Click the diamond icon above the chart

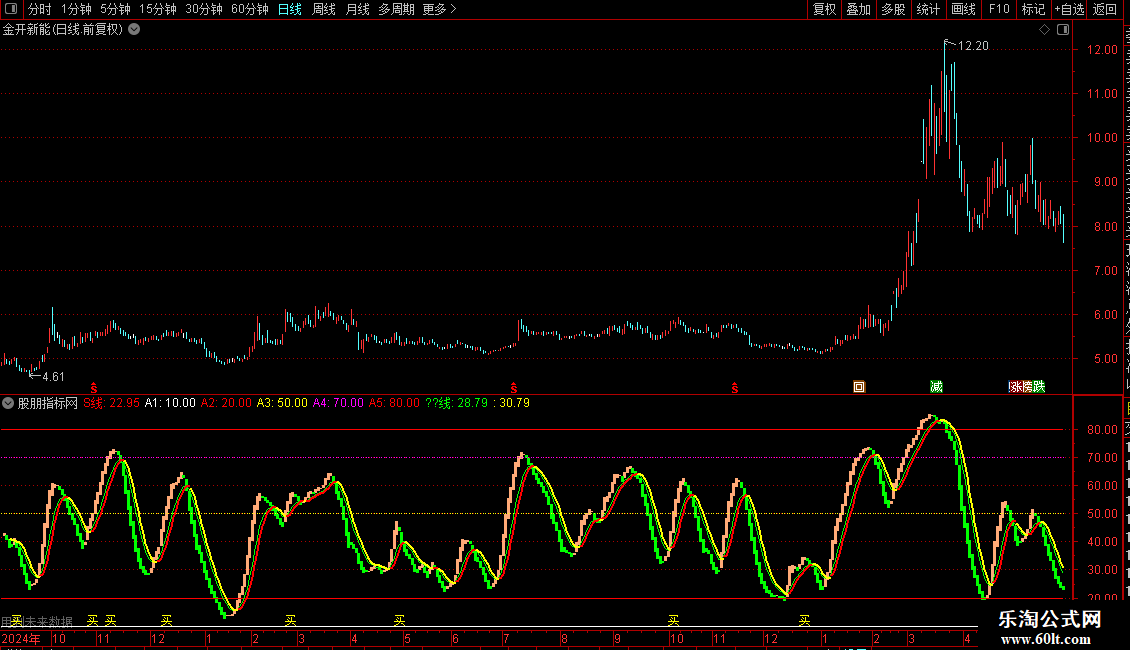point(1044,30)
